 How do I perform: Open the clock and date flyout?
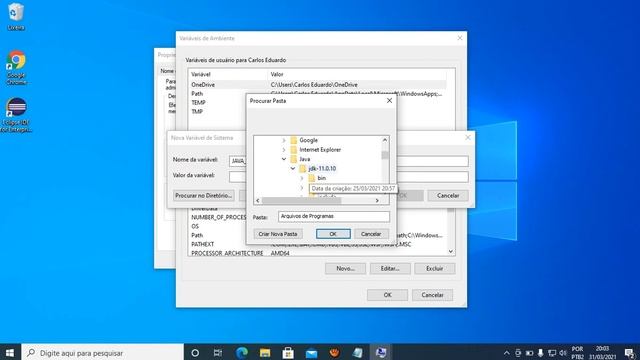[x=602, y=353]
